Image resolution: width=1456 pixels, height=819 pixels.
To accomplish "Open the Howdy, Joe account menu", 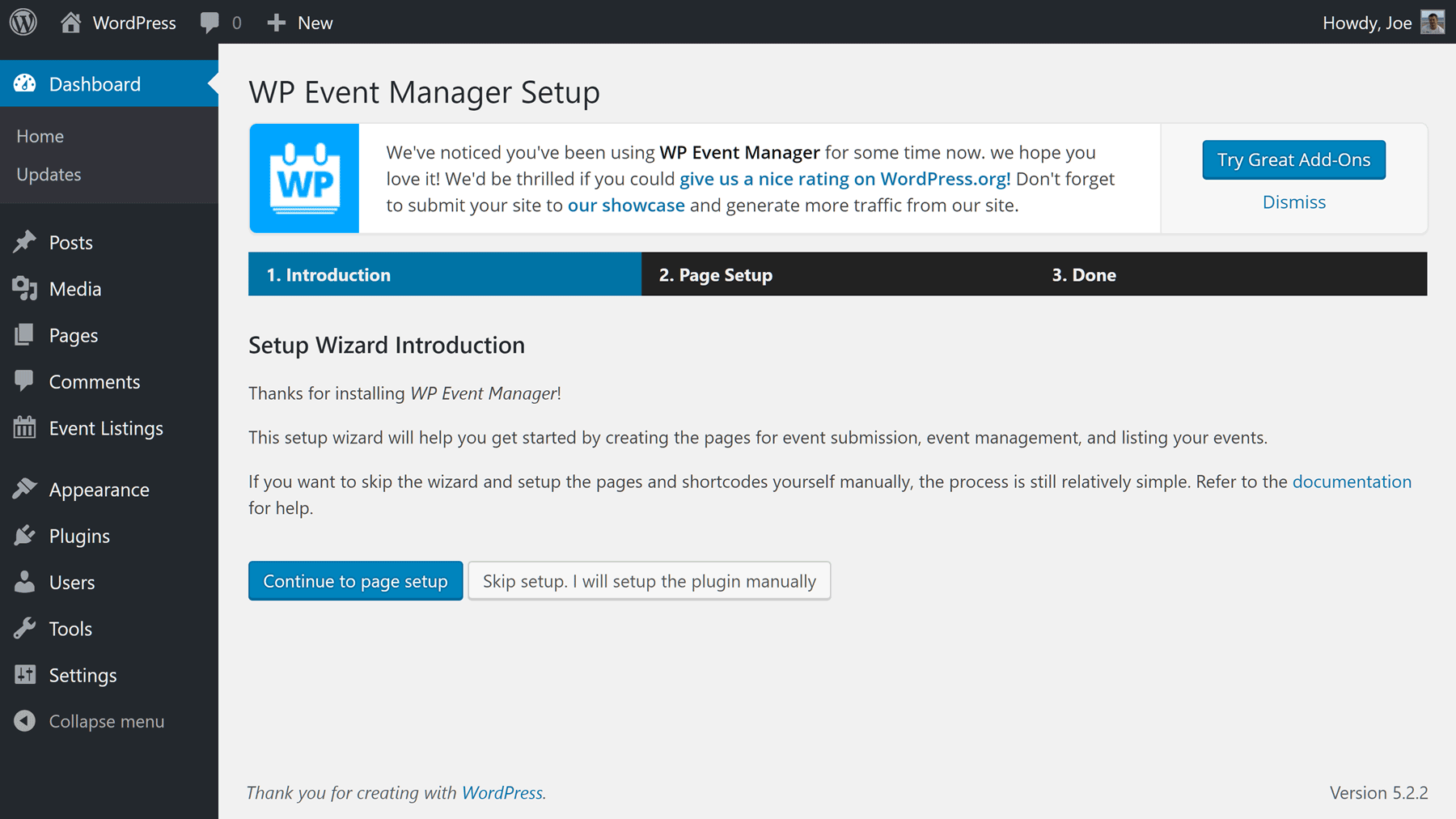I will (1367, 23).
